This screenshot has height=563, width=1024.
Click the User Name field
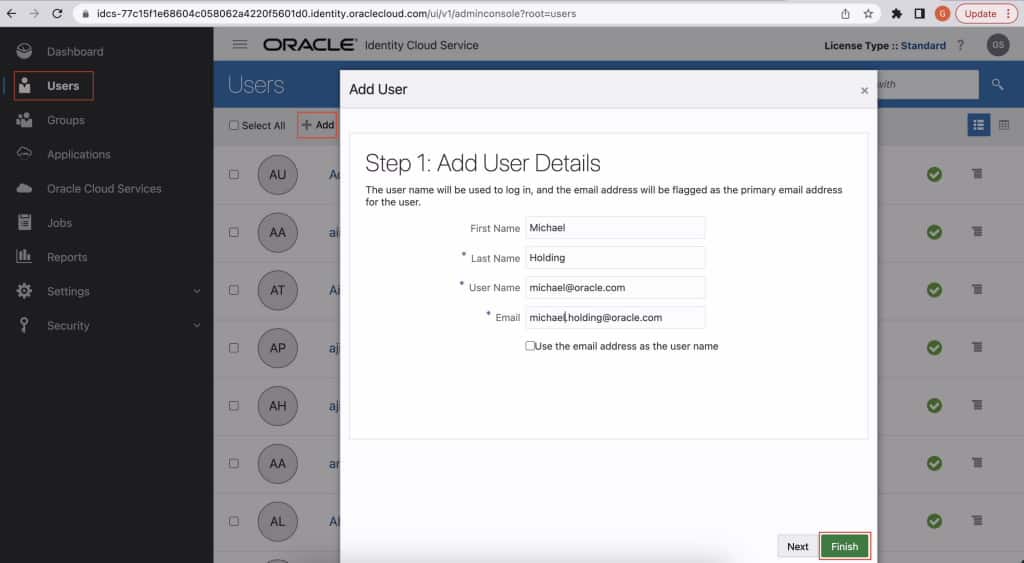tap(615, 287)
